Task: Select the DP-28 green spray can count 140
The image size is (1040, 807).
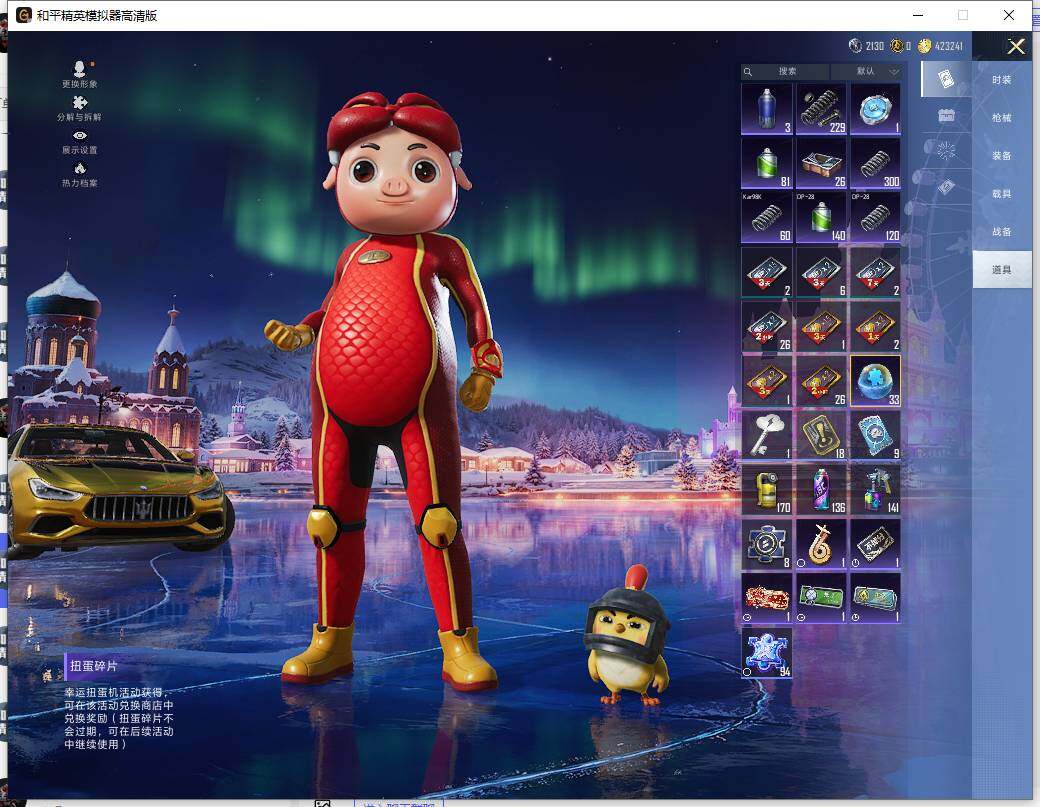Action: coord(820,217)
